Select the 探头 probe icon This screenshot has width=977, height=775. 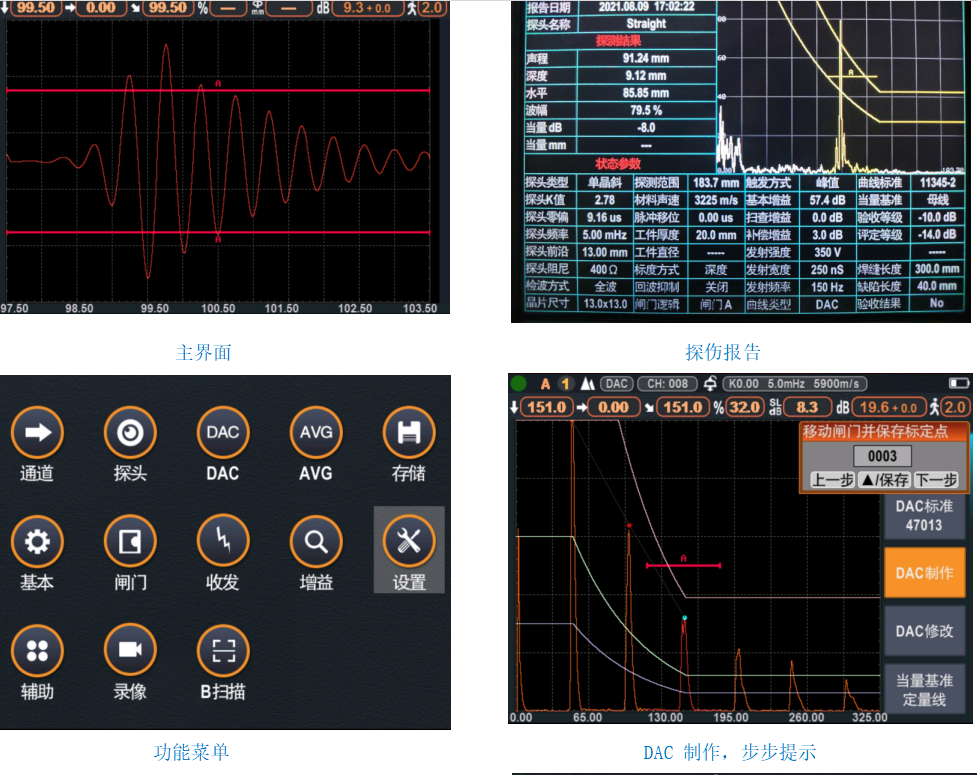(130, 433)
